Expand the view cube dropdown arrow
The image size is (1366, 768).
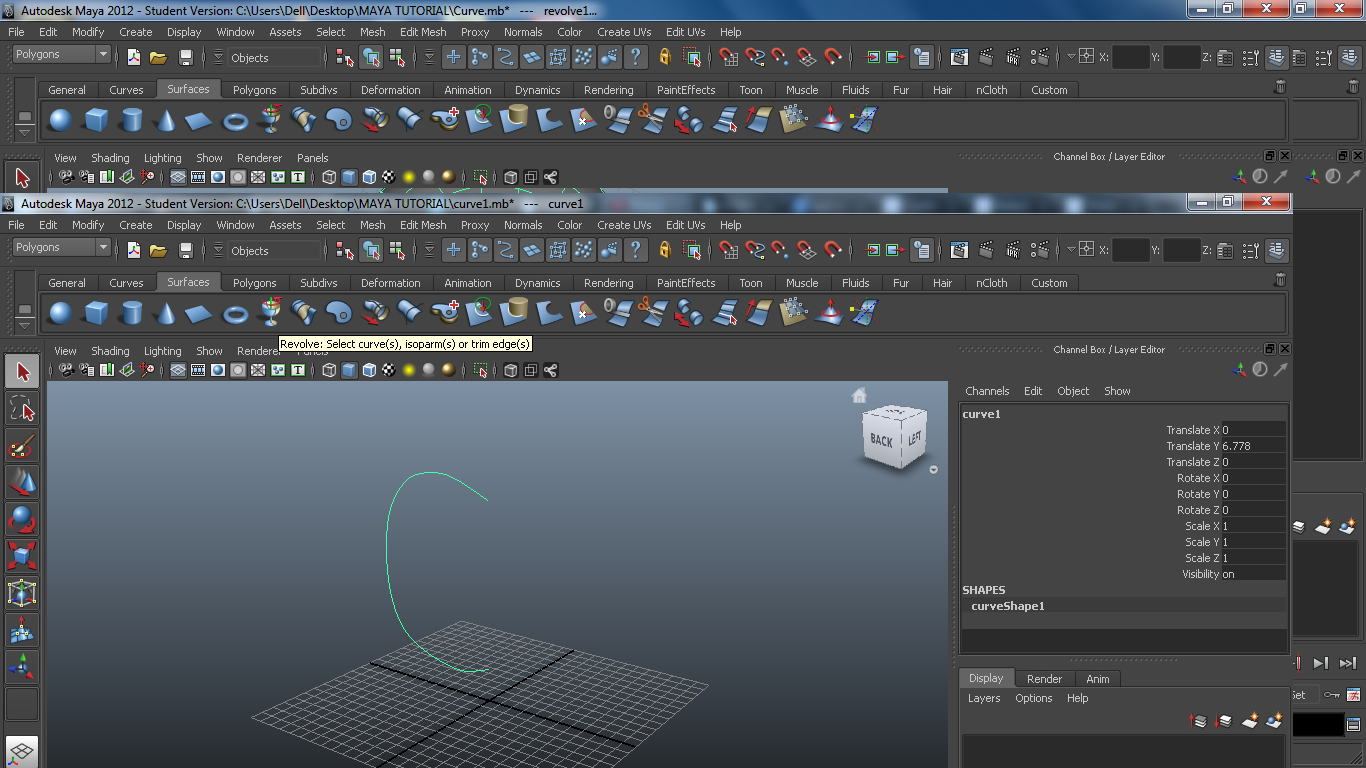(933, 470)
